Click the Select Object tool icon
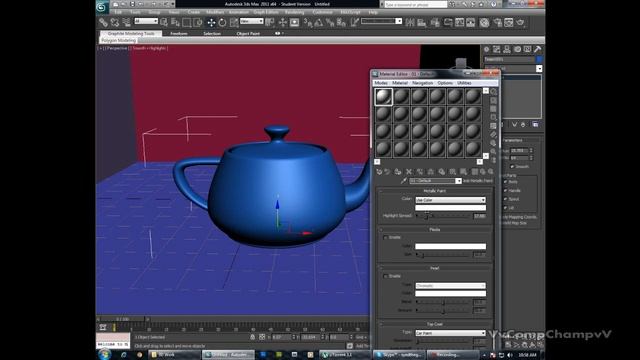Screen dimensions: 640x360 click(x=164, y=22)
